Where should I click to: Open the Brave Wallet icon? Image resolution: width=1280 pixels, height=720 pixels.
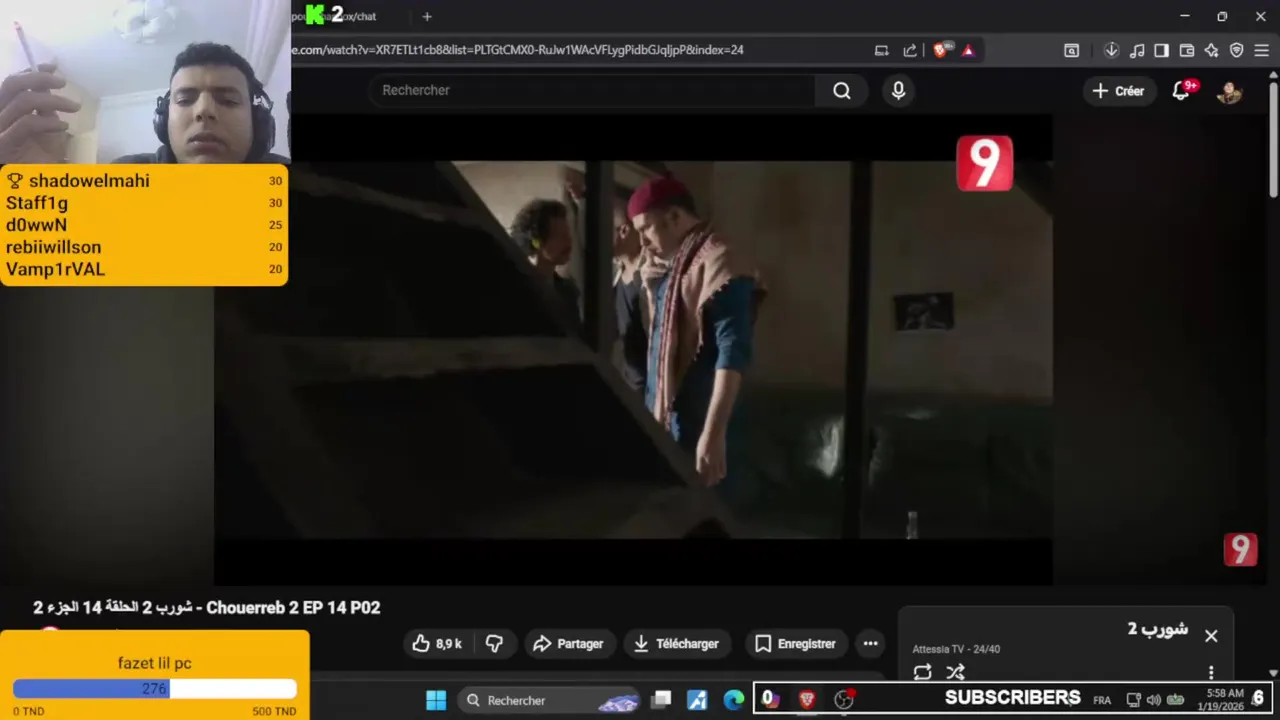1187,50
